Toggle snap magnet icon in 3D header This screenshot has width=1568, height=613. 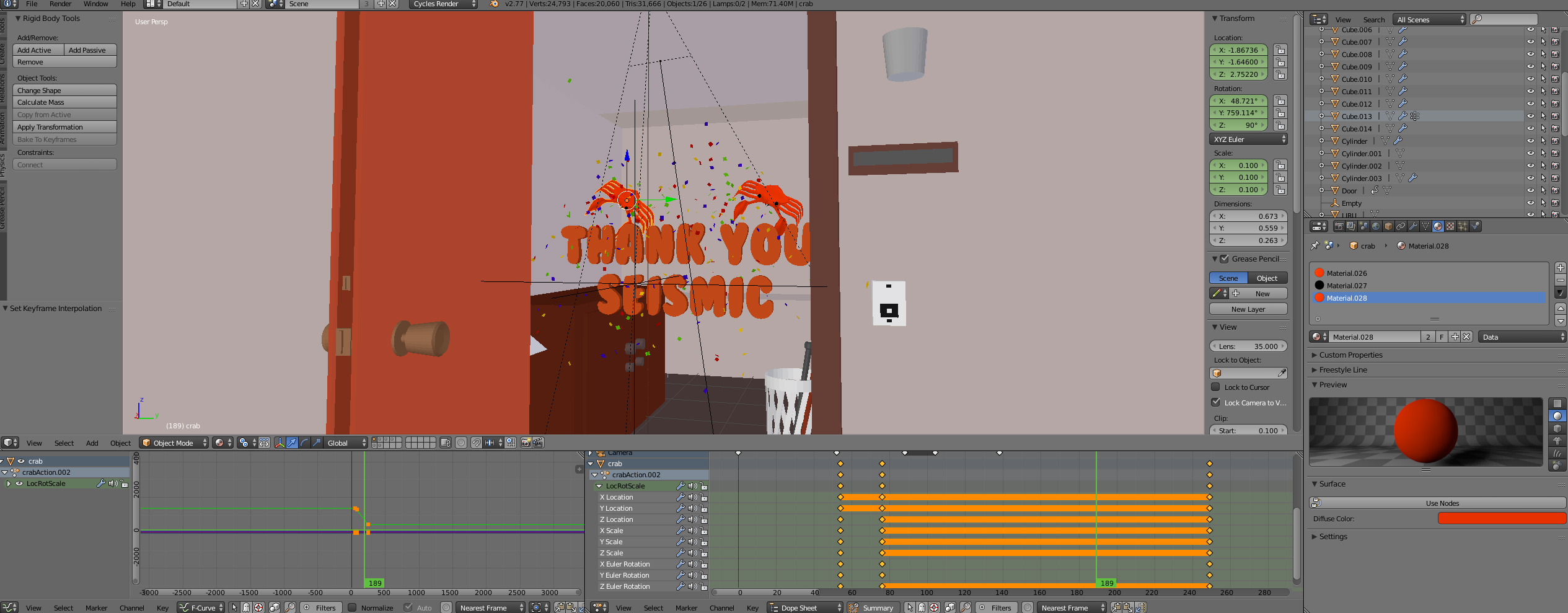[x=476, y=443]
